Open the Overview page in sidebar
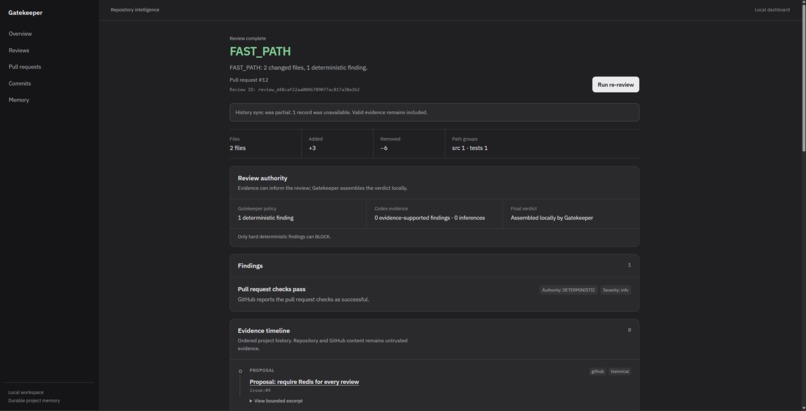The width and height of the screenshot is (806, 411). (x=20, y=34)
